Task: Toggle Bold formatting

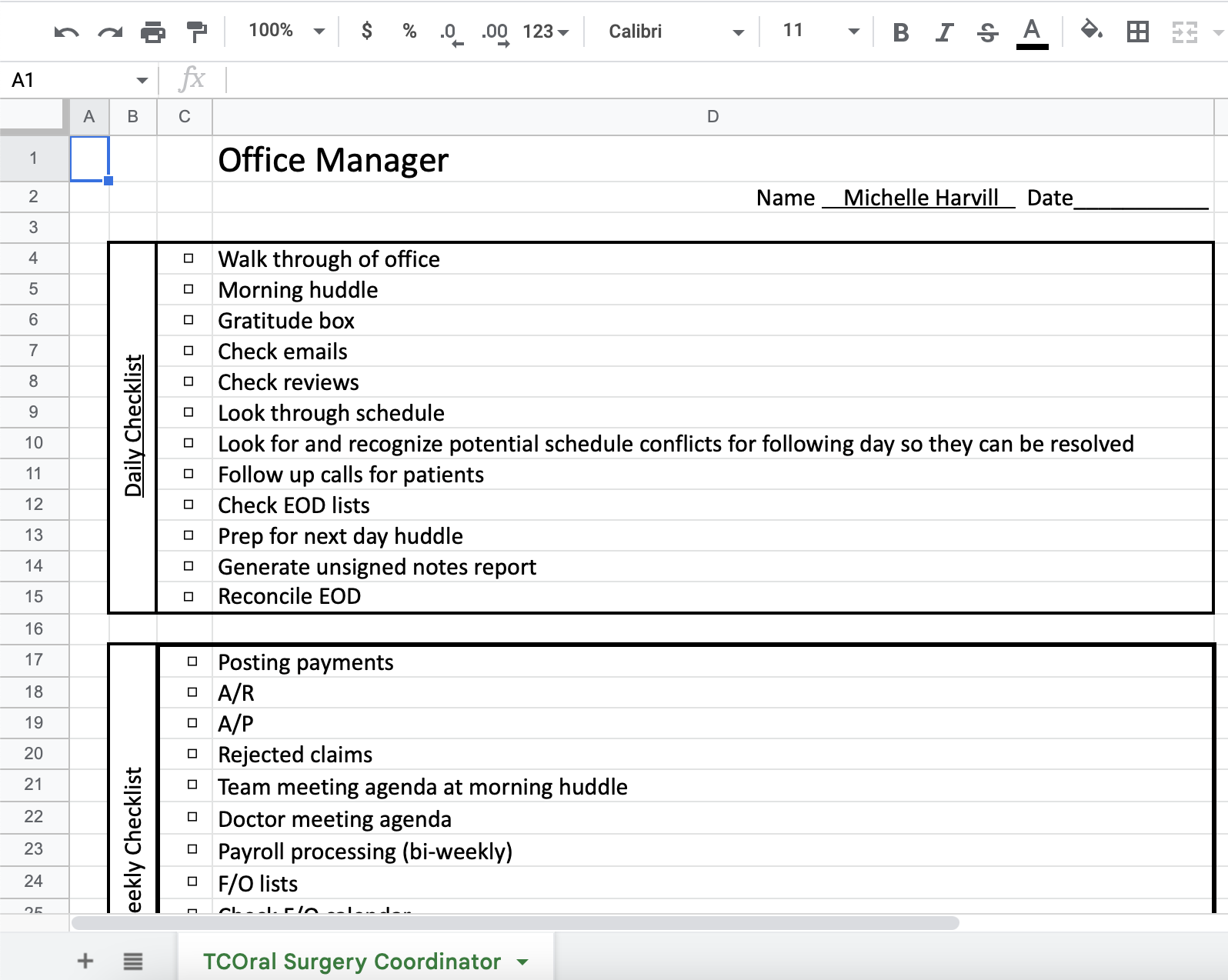Action: pos(901,32)
